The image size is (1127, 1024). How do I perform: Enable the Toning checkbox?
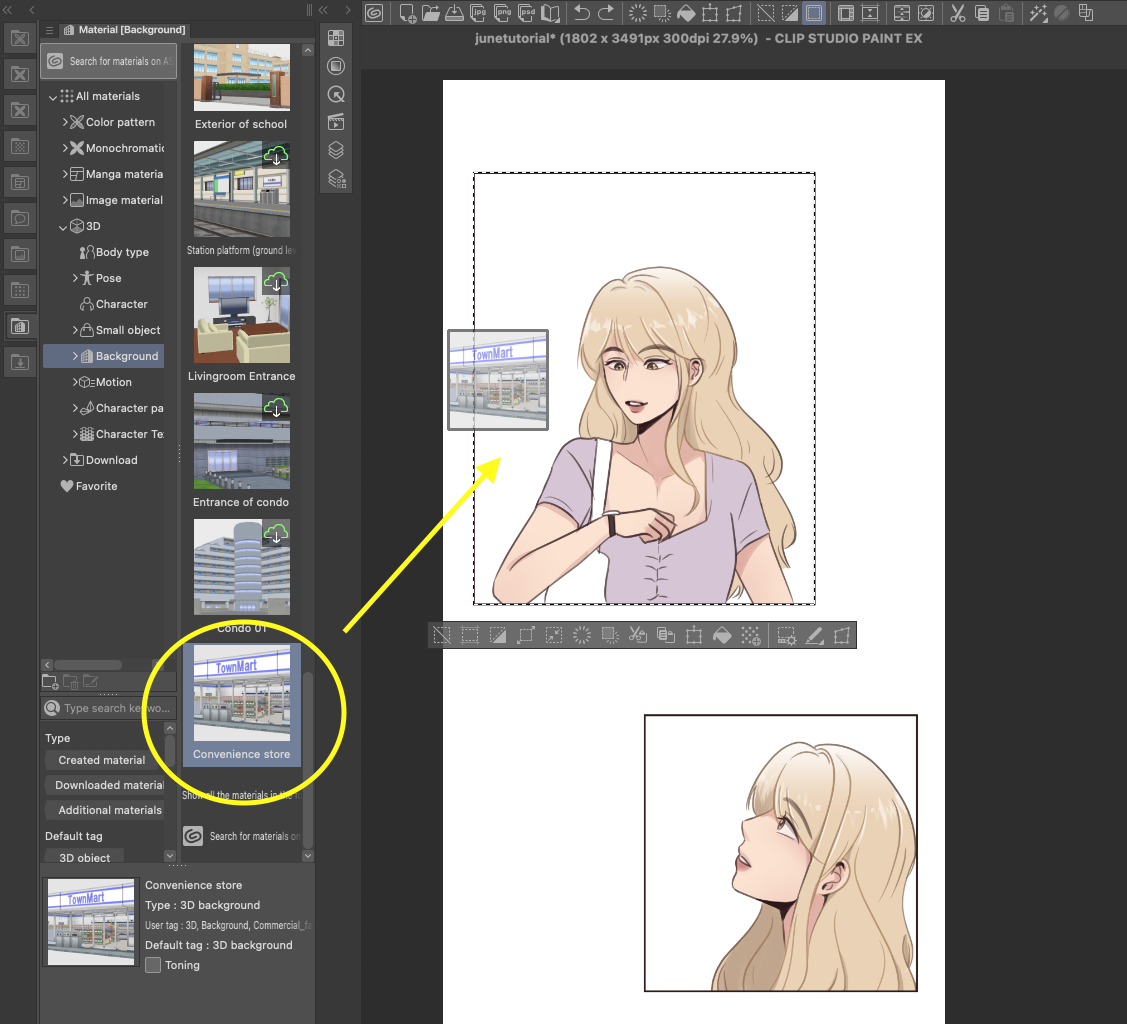153,965
